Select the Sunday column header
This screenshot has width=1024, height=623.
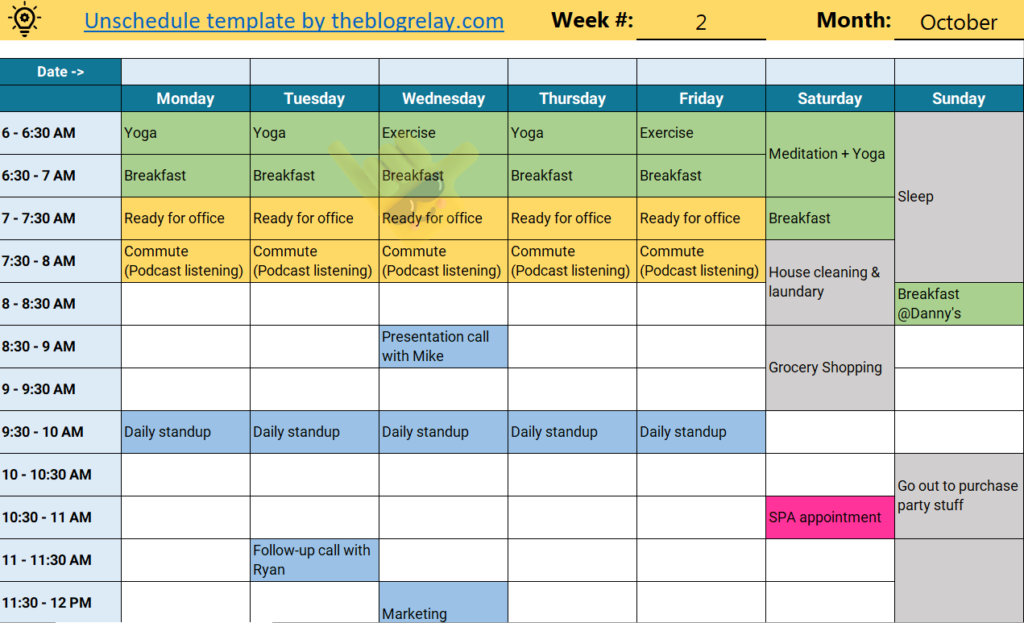pyautogui.click(x=959, y=99)
